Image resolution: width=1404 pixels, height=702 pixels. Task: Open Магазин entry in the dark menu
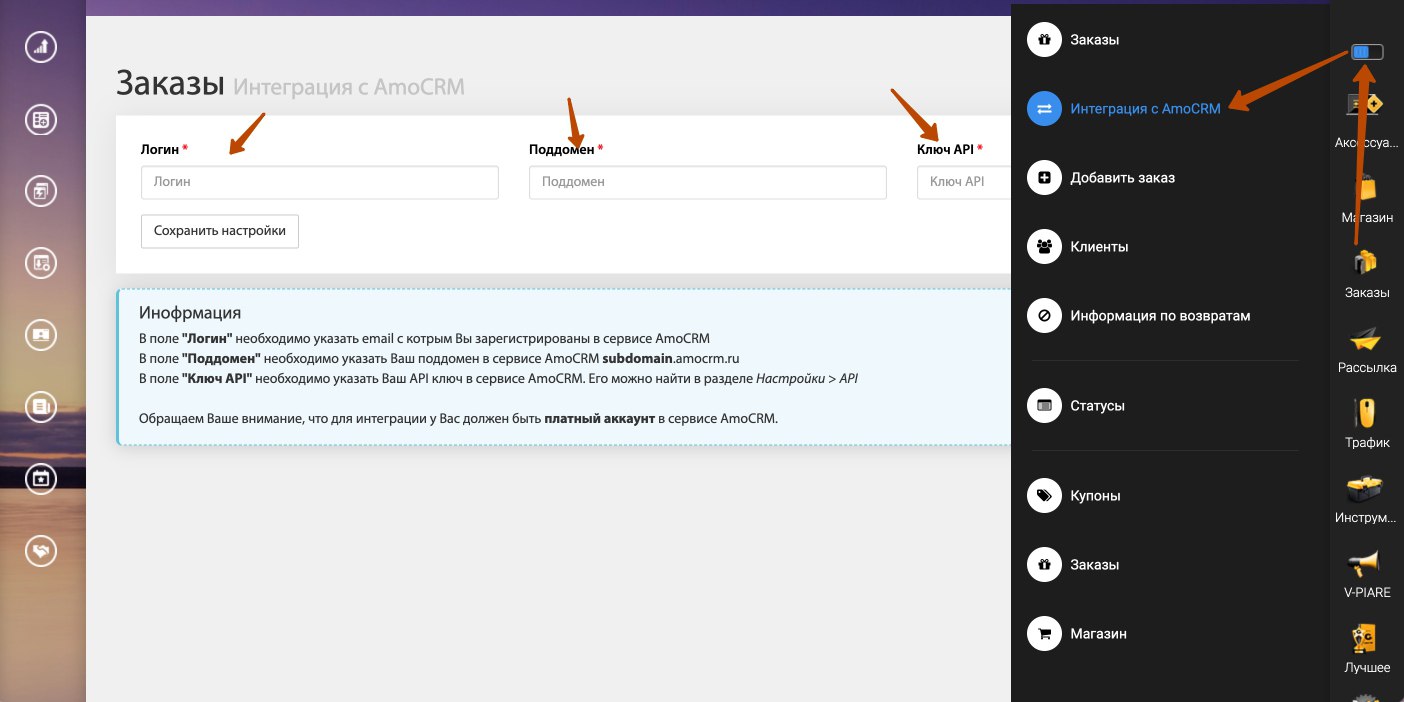pos(1098,633)
